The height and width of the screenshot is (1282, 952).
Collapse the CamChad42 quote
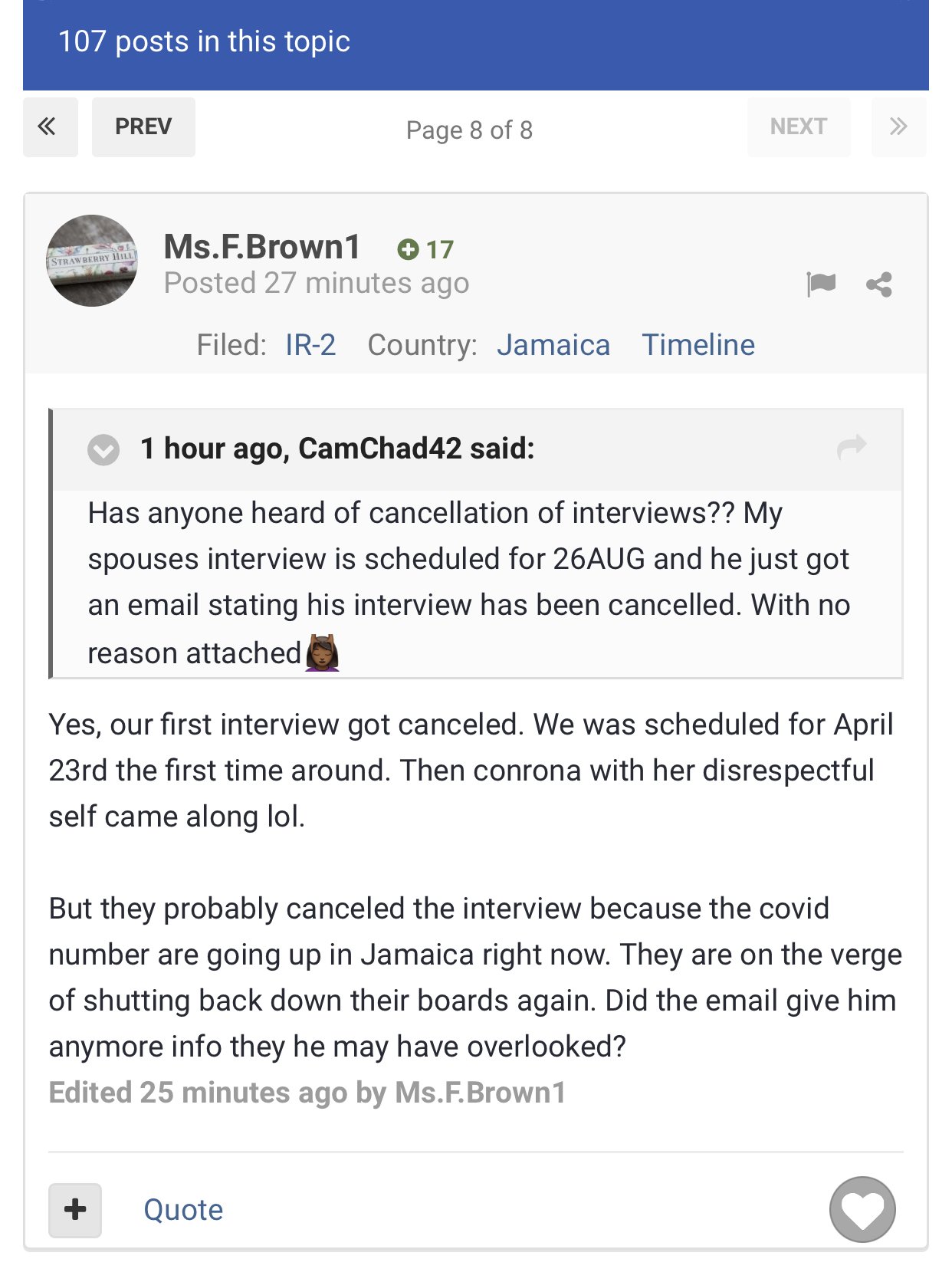[103, 449]
